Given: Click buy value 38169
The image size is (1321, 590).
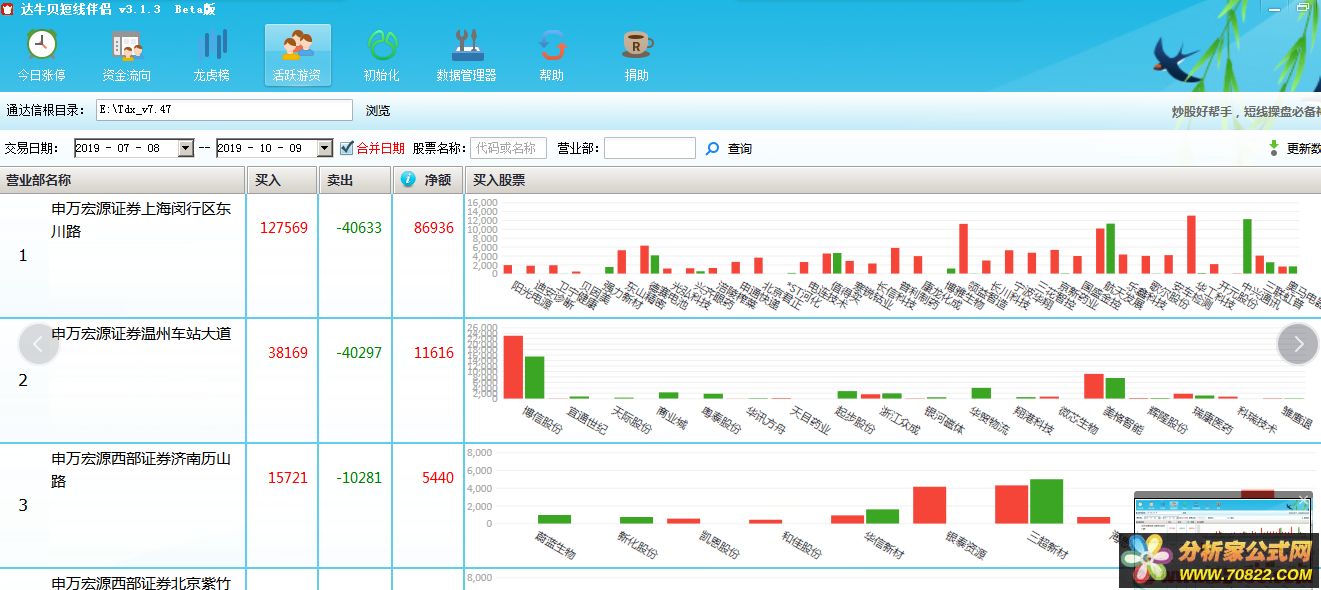Looking at the screenshot, I should click(288, 353).
